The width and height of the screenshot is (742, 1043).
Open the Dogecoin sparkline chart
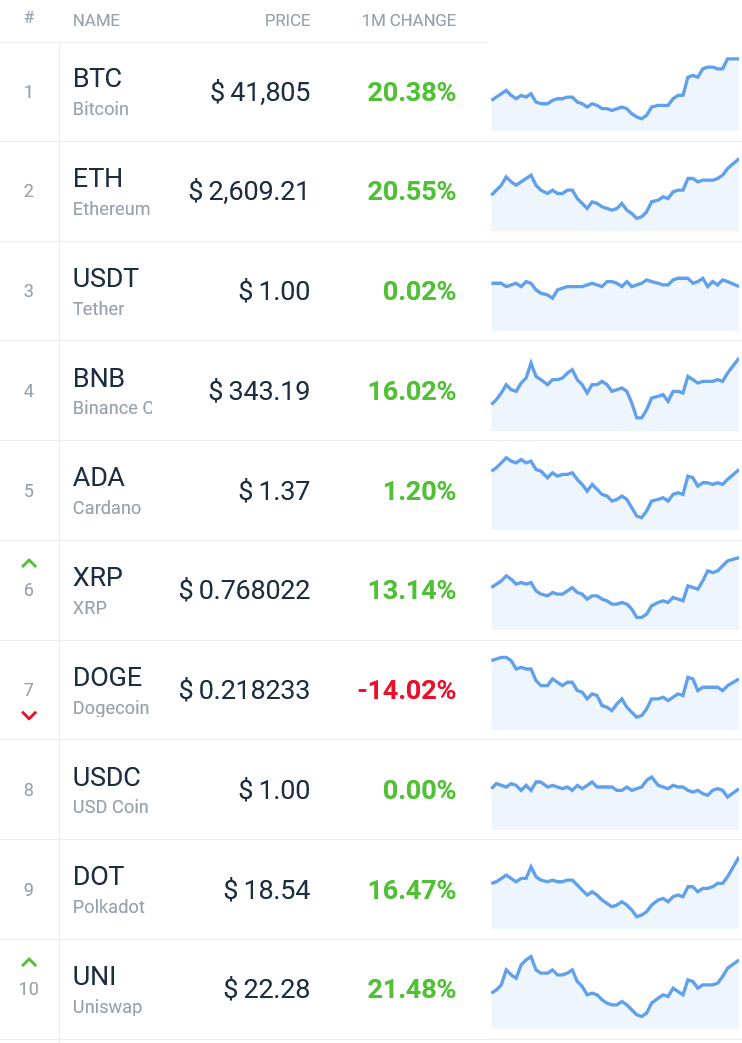coord(615,692)
